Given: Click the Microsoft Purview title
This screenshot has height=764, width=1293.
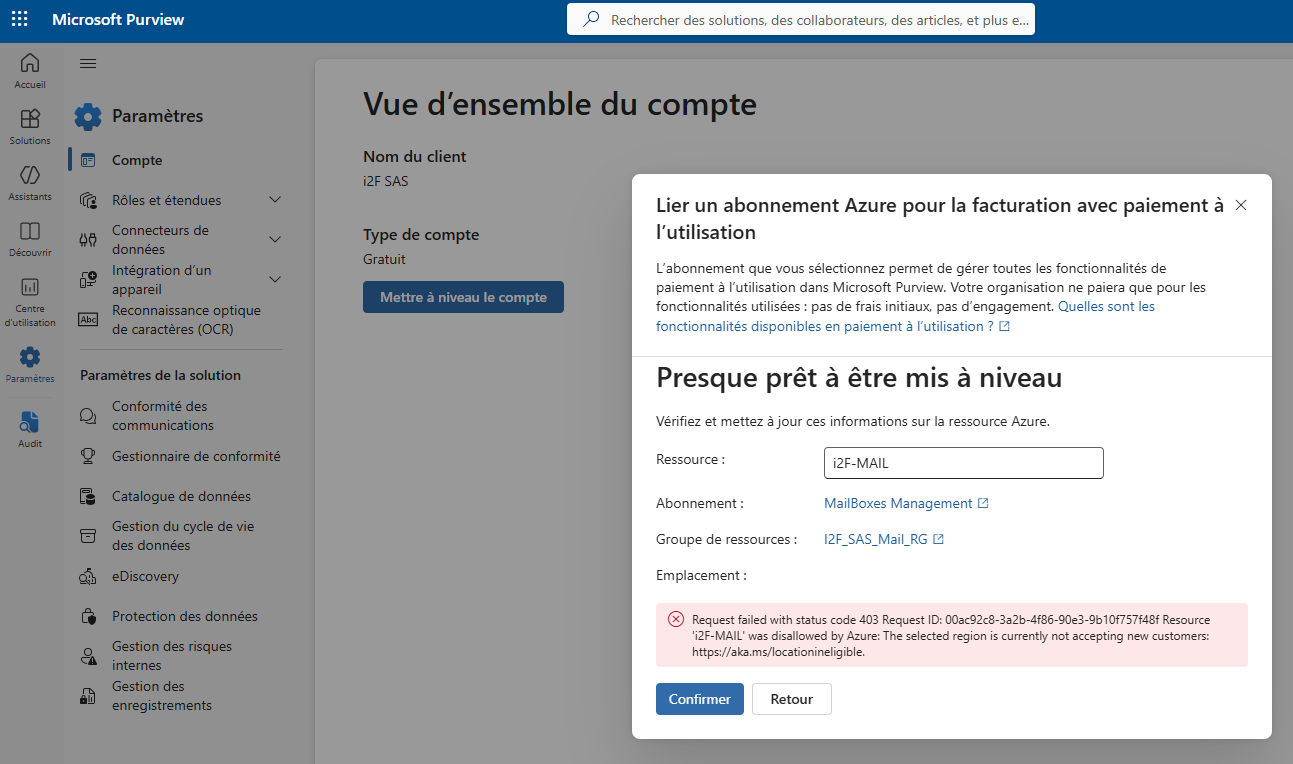Looking at the screenshot, I should pos(118,20).
